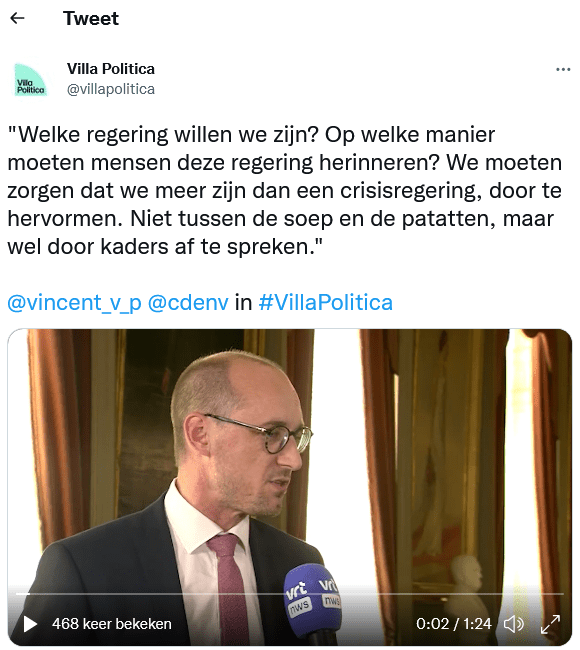This screenshot has height=650, width=580.
Task: Expand the video to fullscreen
Action: click(x=551, y=624)
